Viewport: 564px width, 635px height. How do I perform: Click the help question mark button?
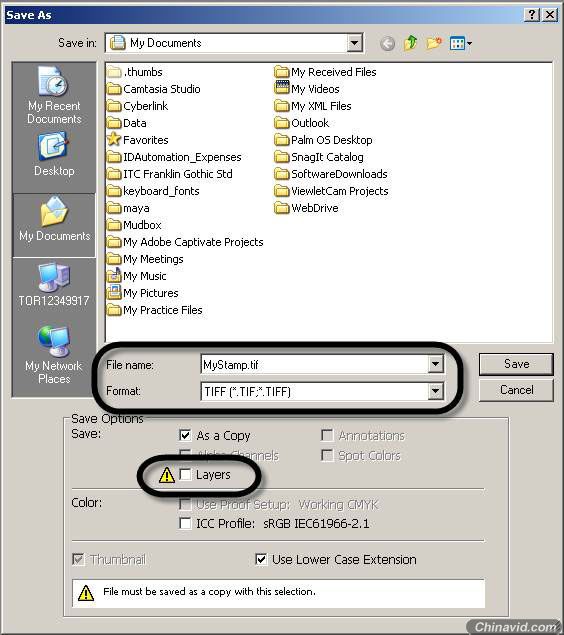tap(532, 15)
